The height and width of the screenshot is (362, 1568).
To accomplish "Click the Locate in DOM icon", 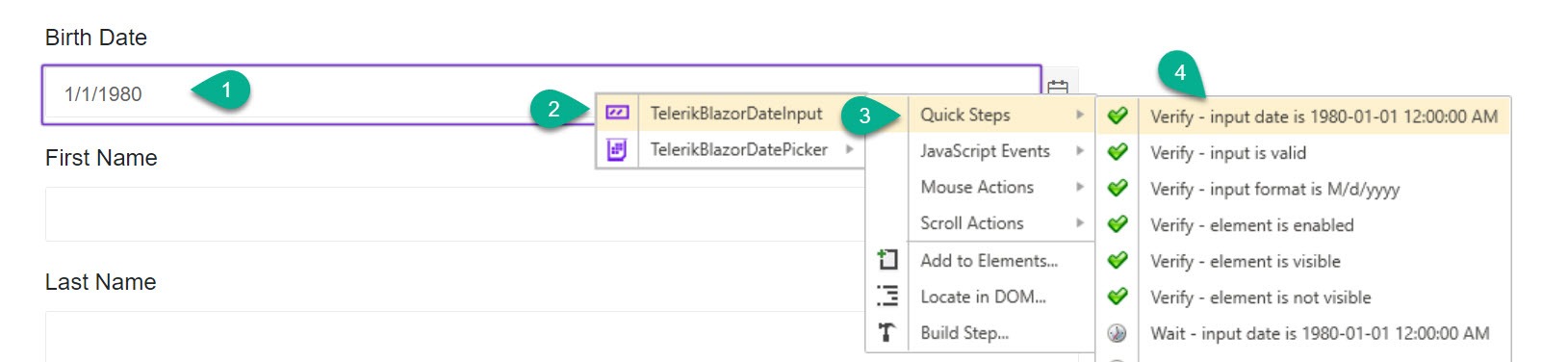I will pyautogui.click(x=887, y=296).
